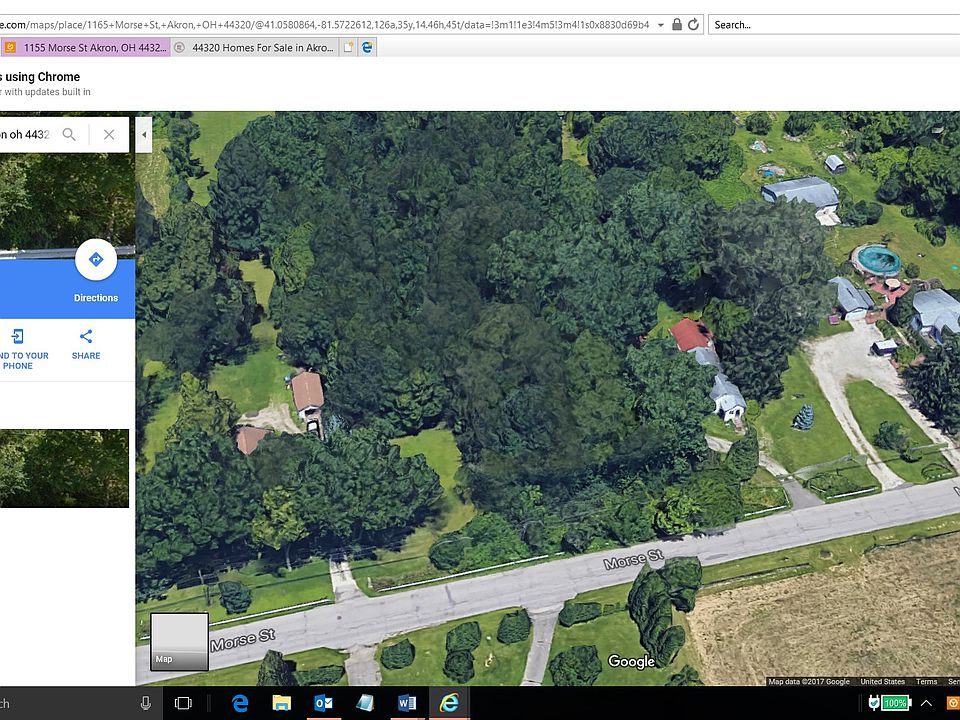Click the Directions arrow icon
The height and width of the screenshot is (720, 960).
[x=96, y=260]
